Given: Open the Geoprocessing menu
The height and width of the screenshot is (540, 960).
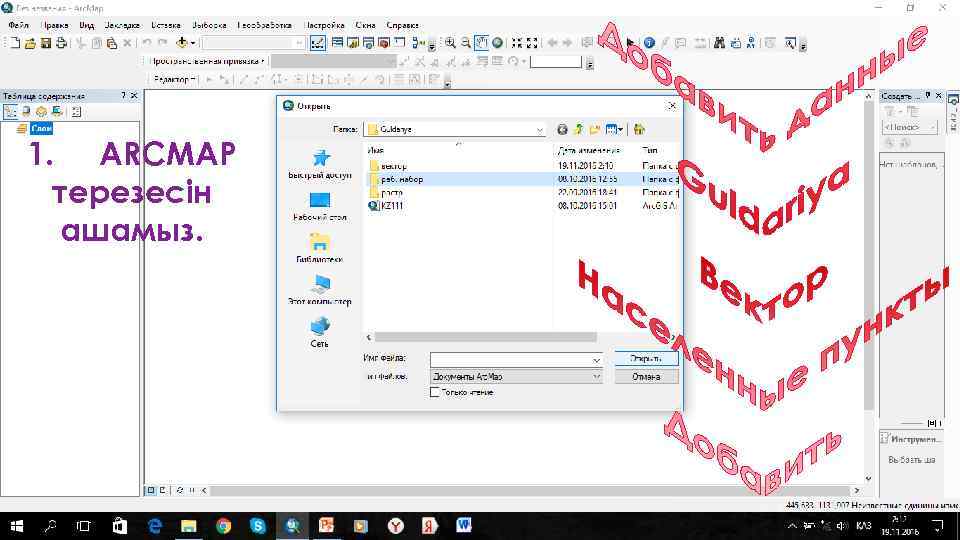Looking at the screenshot, I should pyautogui.click(x=264, y=25).
